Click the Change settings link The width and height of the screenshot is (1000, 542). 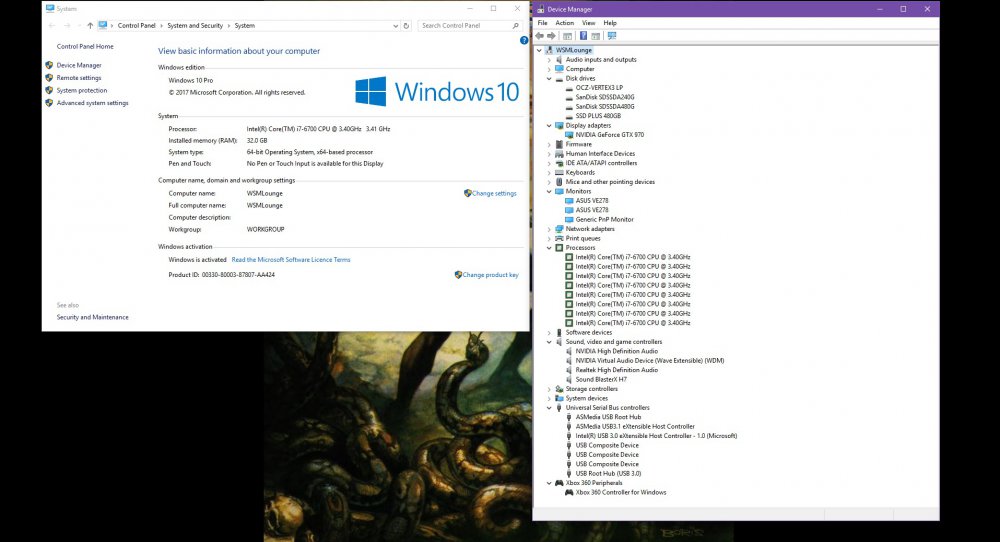494,193
